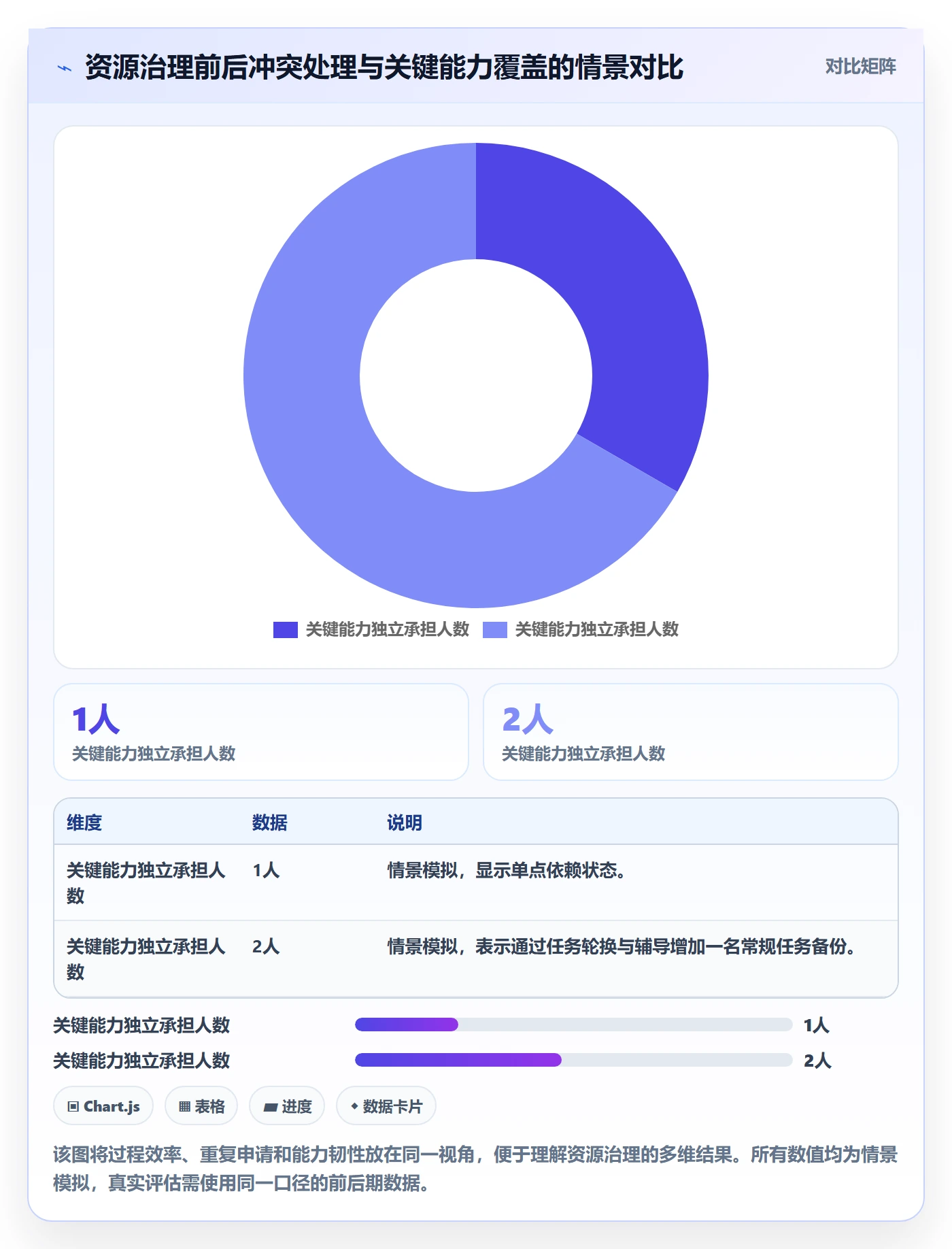The image size is (952, 1249).
Task: Click the 2人 cell in the table
Action: [266, 946]
